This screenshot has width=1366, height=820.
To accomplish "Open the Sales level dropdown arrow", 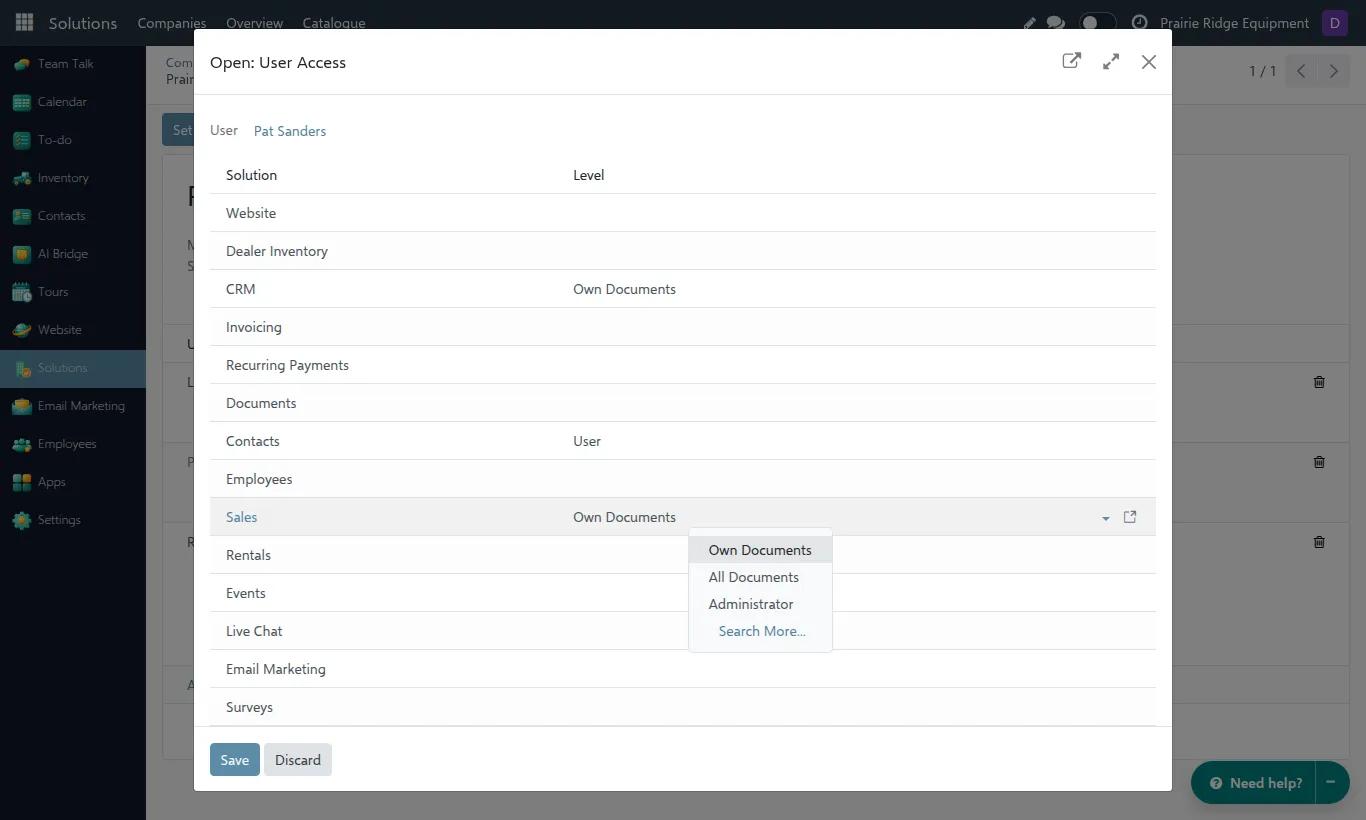I will click(1106, 518).
